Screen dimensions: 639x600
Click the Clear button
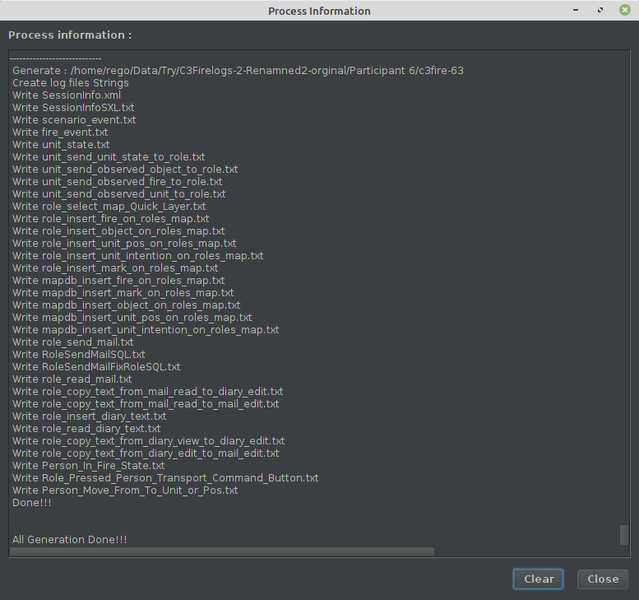click(x=538, y=579)
